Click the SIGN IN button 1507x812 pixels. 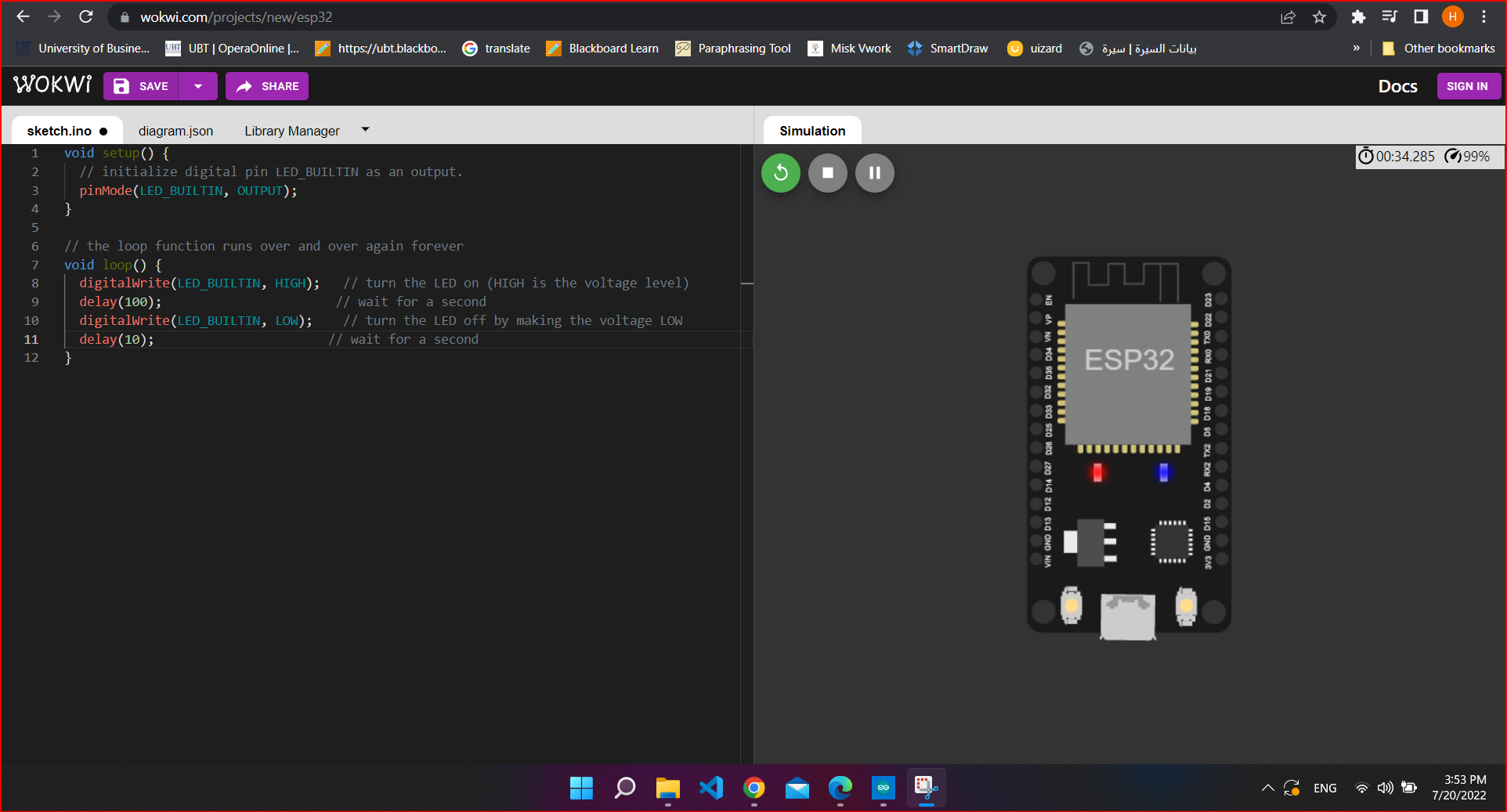click(x=1468, y=86)
